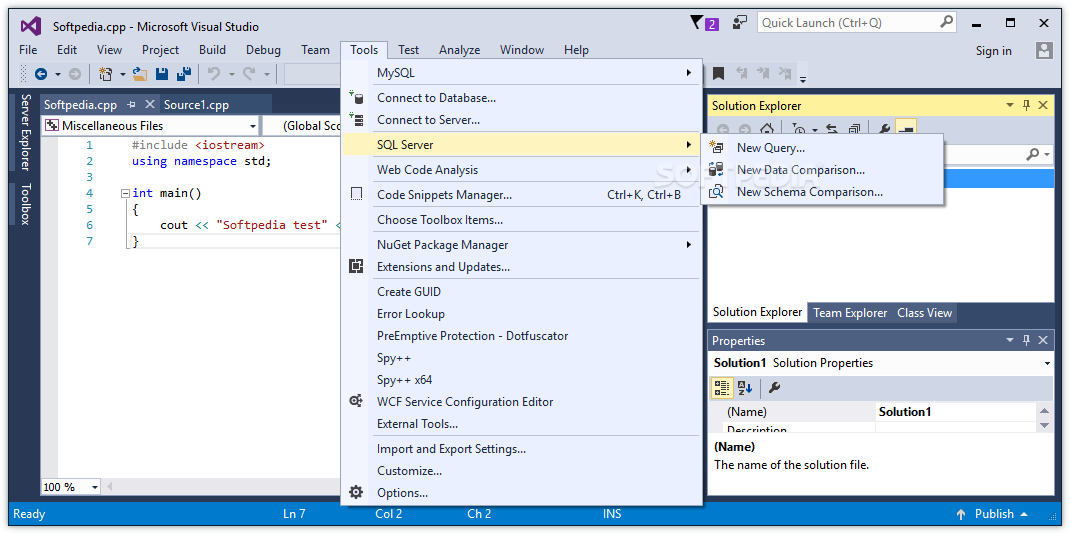Select New Query... in SQL Server submenu

point(822,148)
